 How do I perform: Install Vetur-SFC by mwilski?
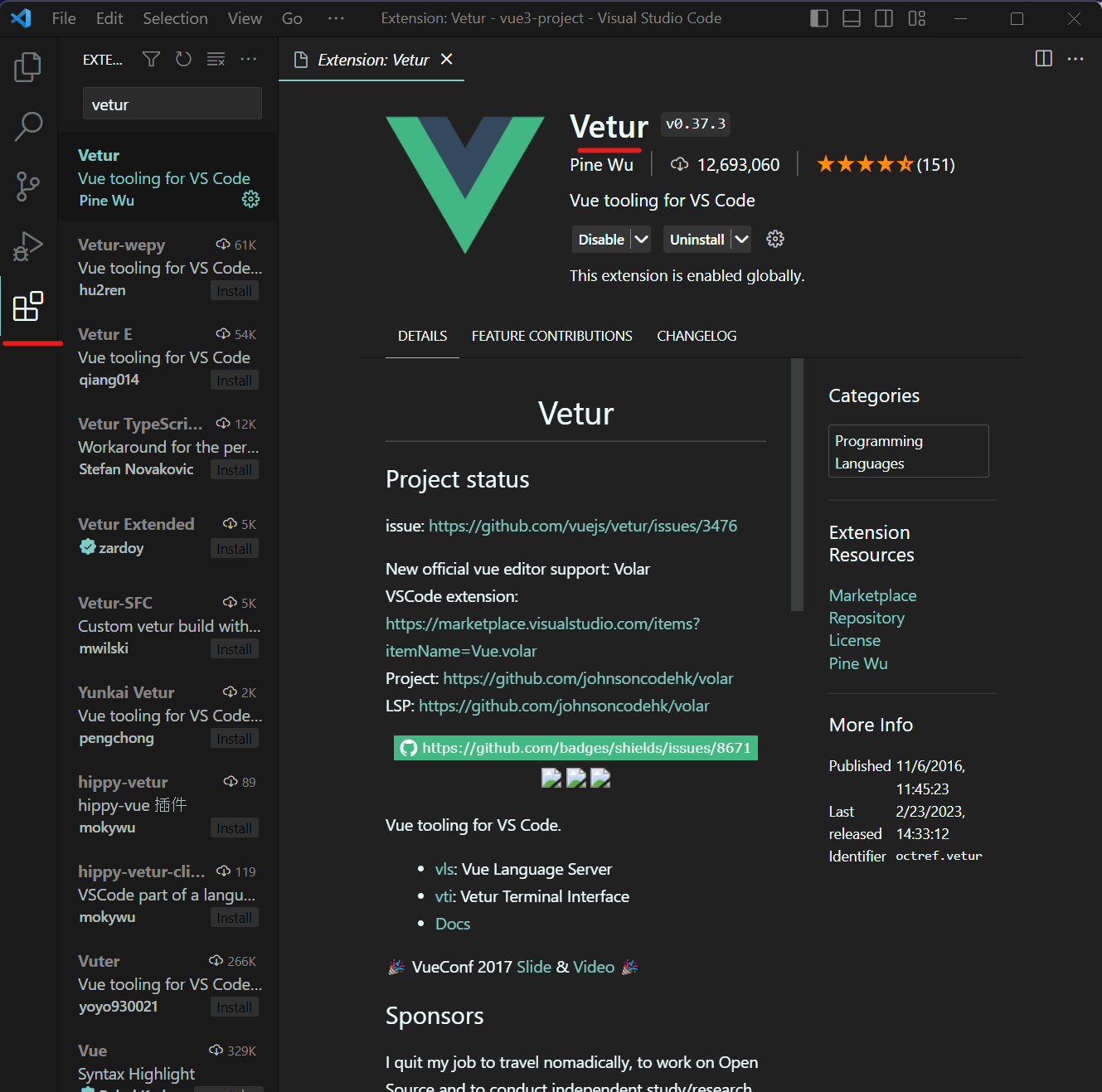click(x=235, y=649)
